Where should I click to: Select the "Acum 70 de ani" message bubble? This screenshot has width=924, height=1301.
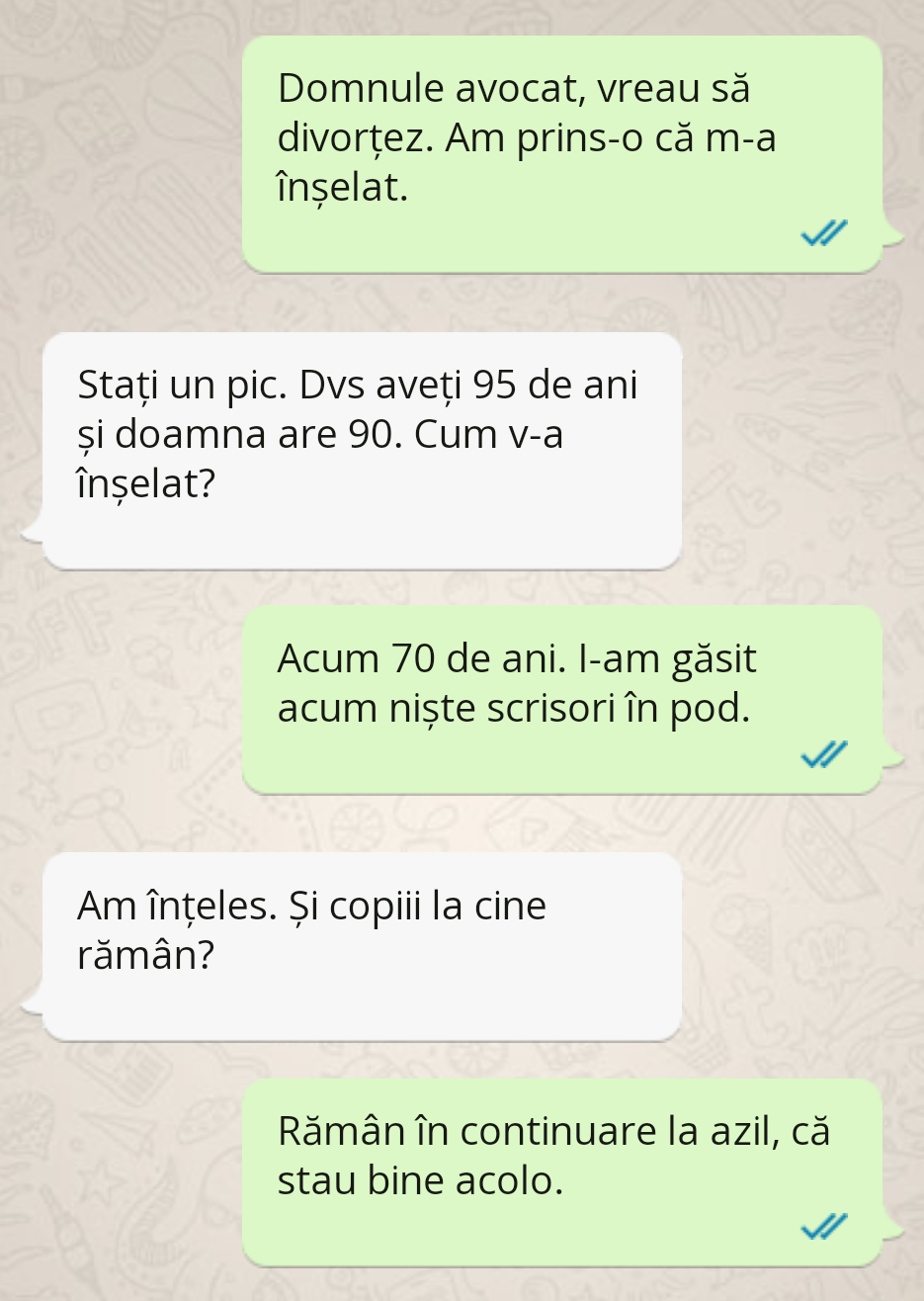pyautogui.click(x=561, y=699)
